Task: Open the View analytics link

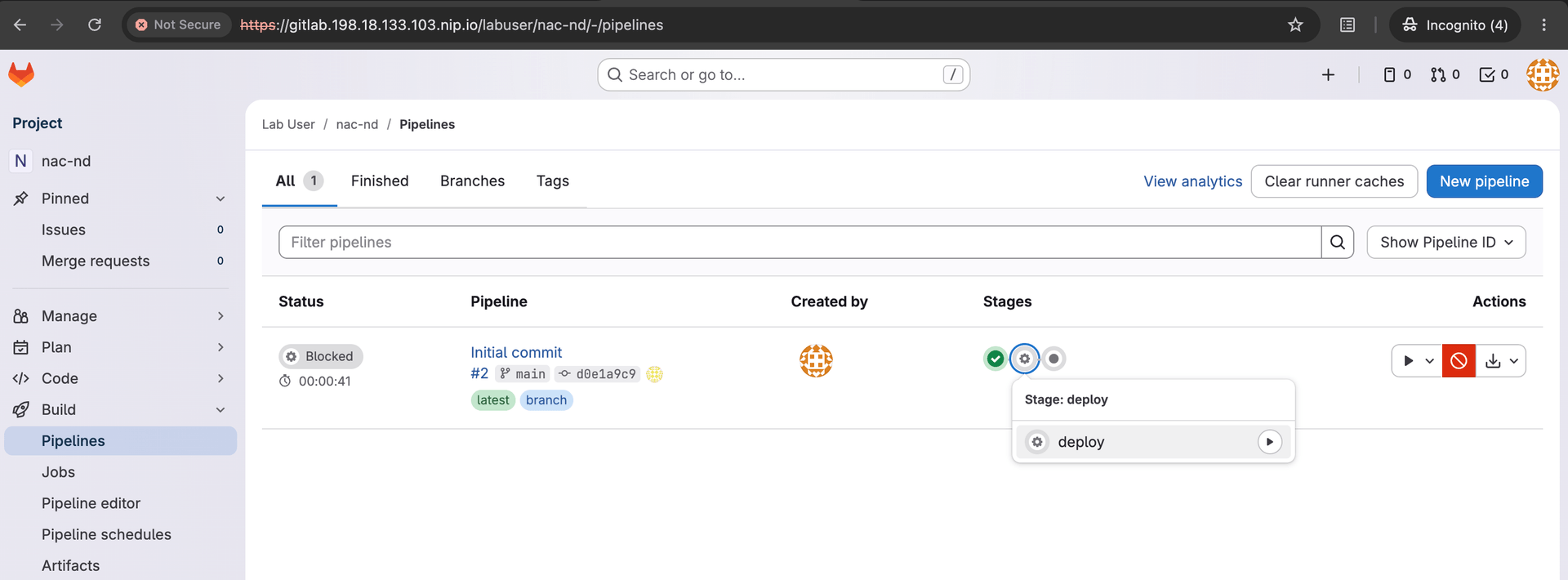Action: [x=1192, y=181]
